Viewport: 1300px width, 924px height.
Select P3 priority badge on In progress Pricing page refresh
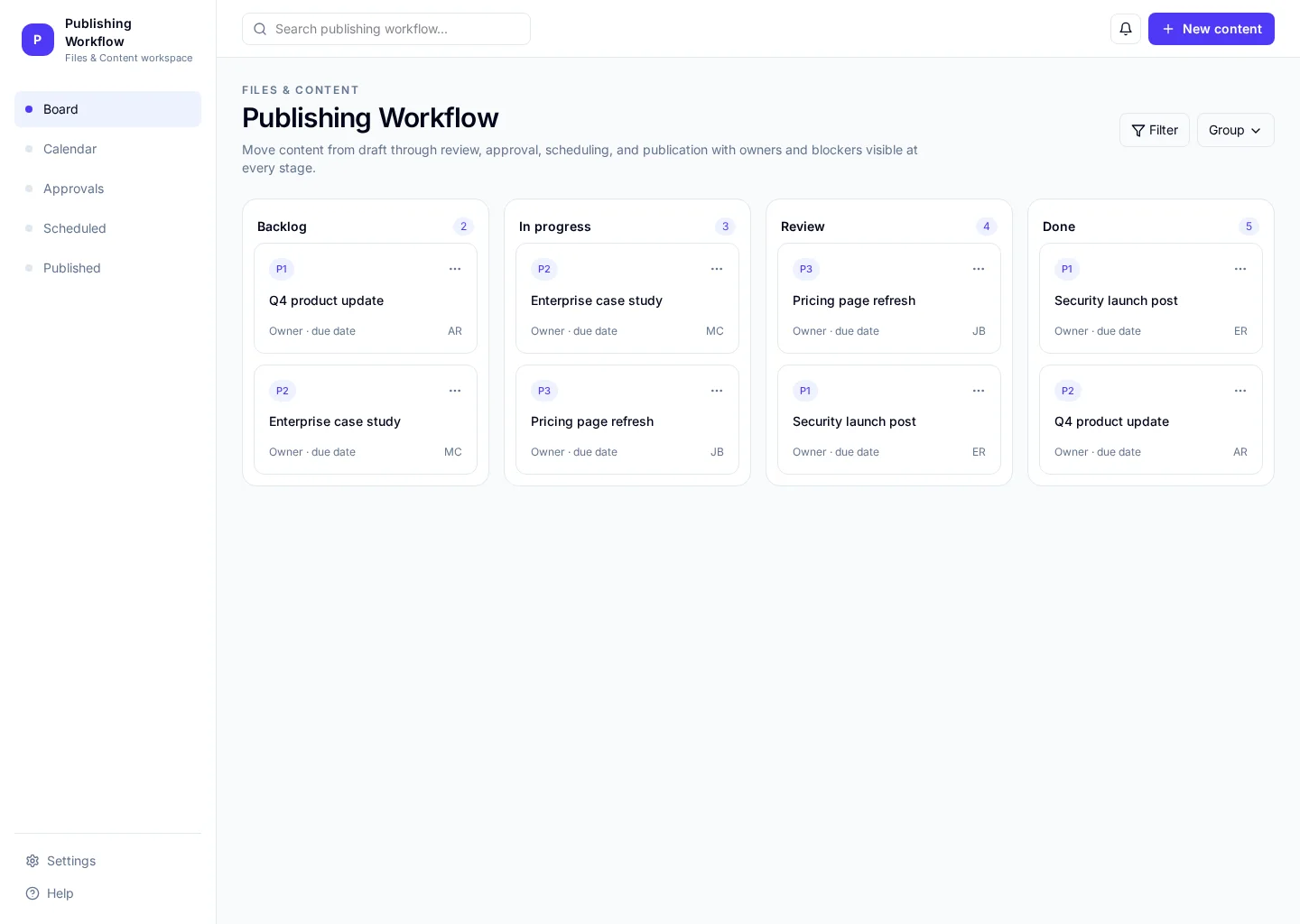coord(544,391)
